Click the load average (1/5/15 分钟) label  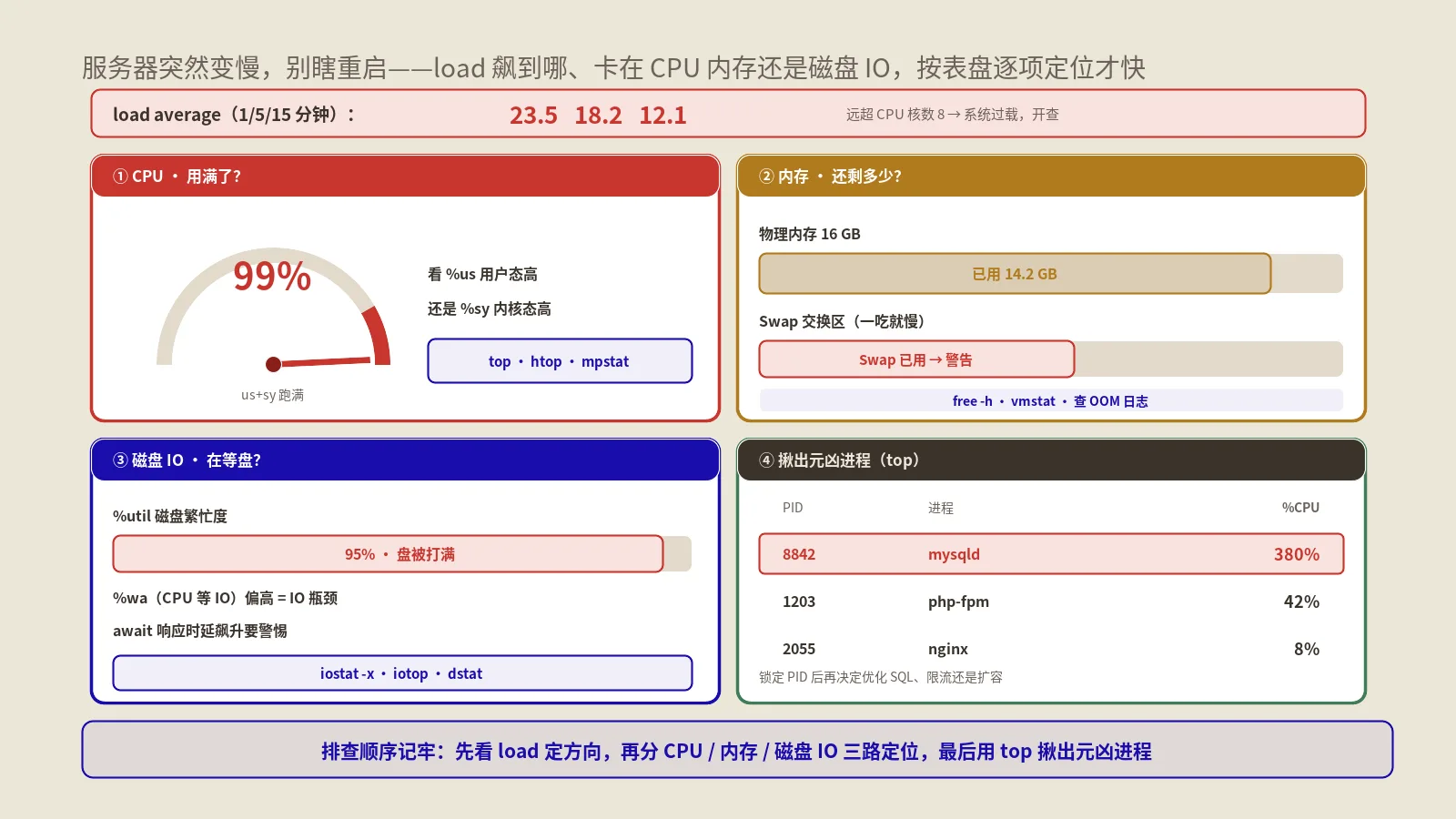(x=234, y=115)
